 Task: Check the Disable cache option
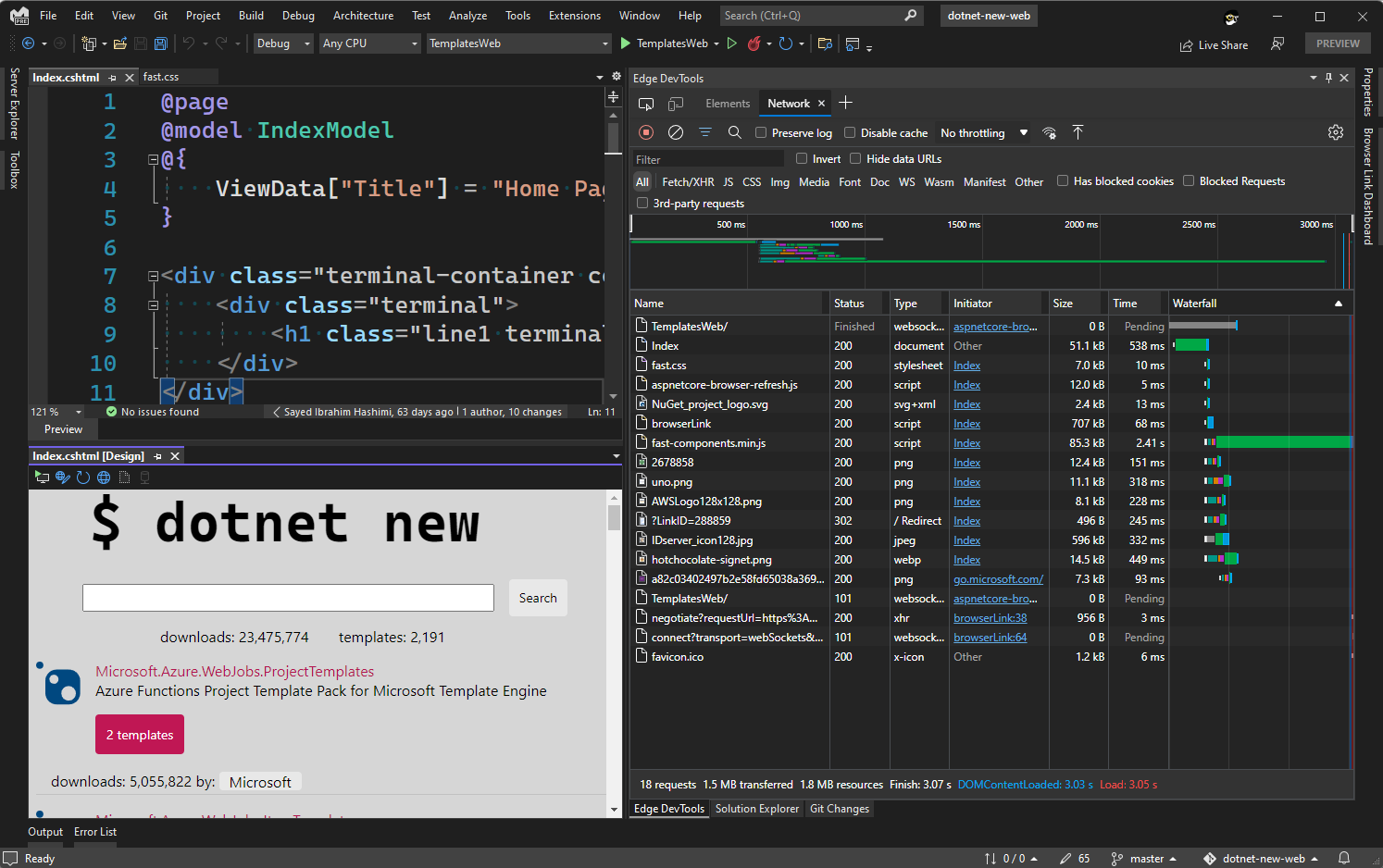[850, 132]
